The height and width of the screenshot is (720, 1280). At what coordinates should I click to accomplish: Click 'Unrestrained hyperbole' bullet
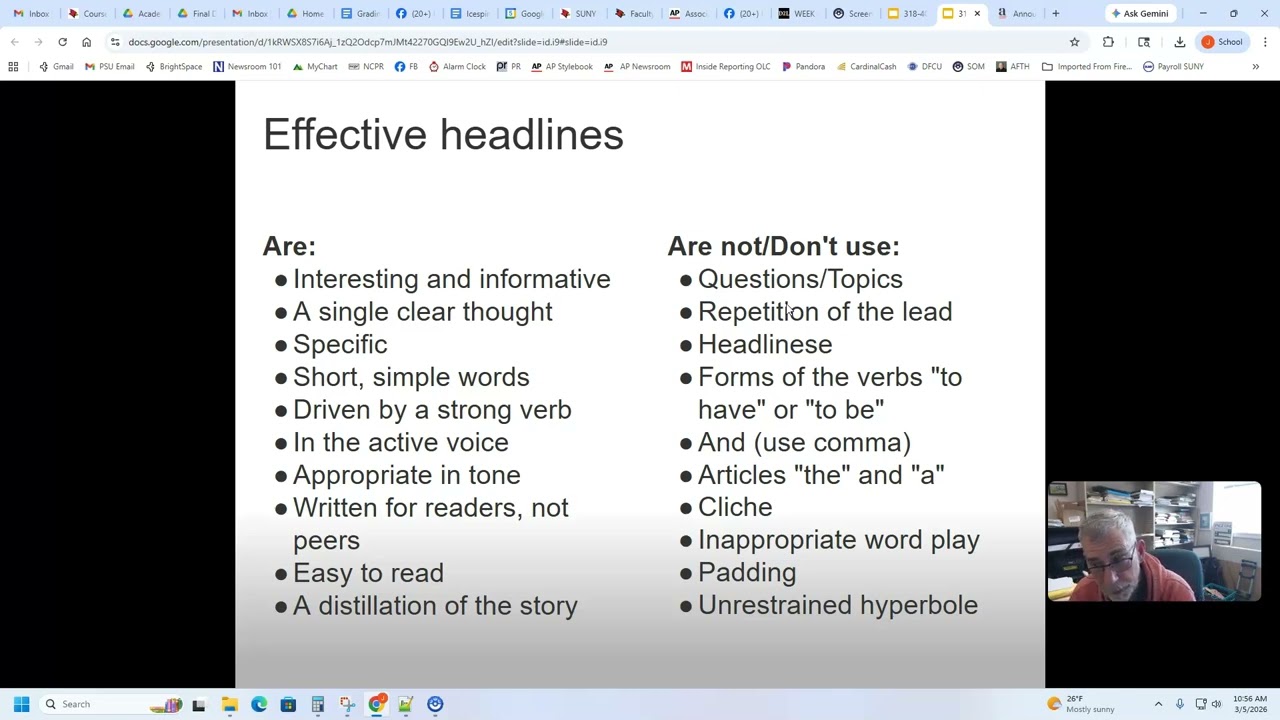click(x=838, y=605)
